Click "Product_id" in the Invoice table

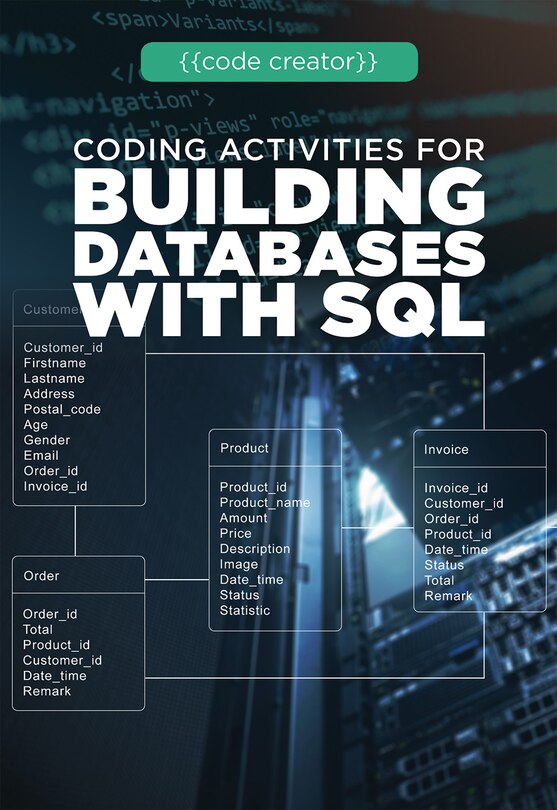pos(458,535)
